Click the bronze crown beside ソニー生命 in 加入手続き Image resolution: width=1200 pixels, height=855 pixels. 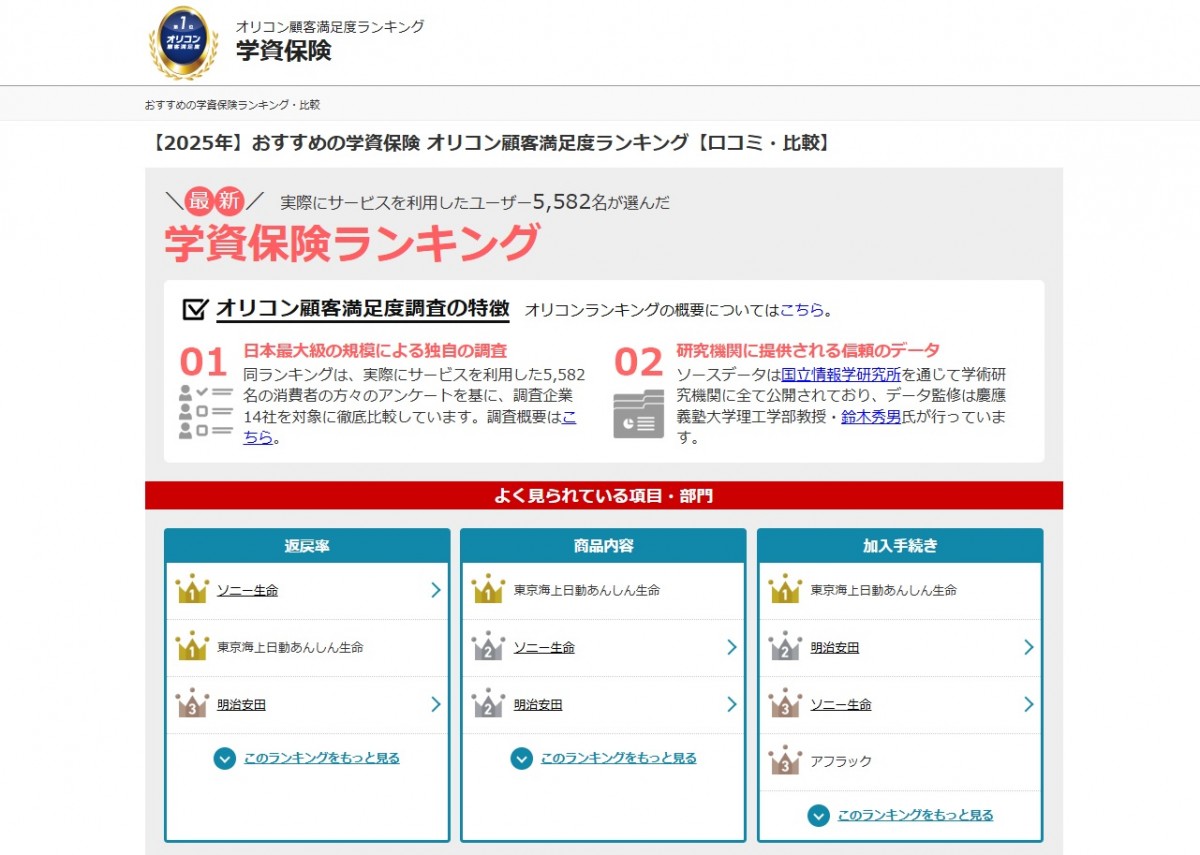(x=785, y=703)
